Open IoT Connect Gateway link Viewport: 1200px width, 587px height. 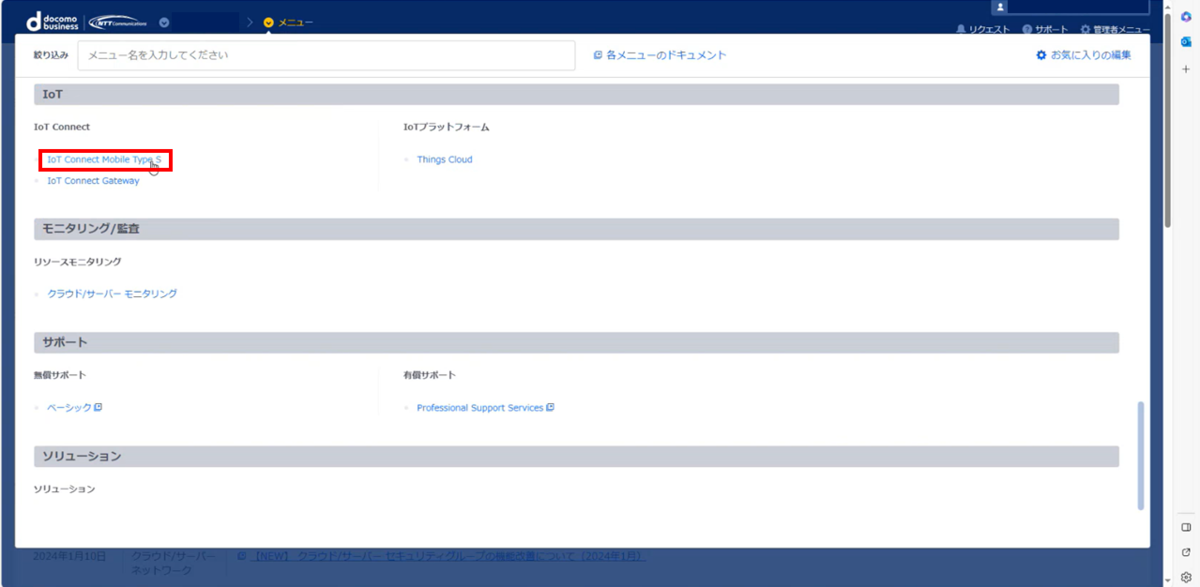point(93,181)
